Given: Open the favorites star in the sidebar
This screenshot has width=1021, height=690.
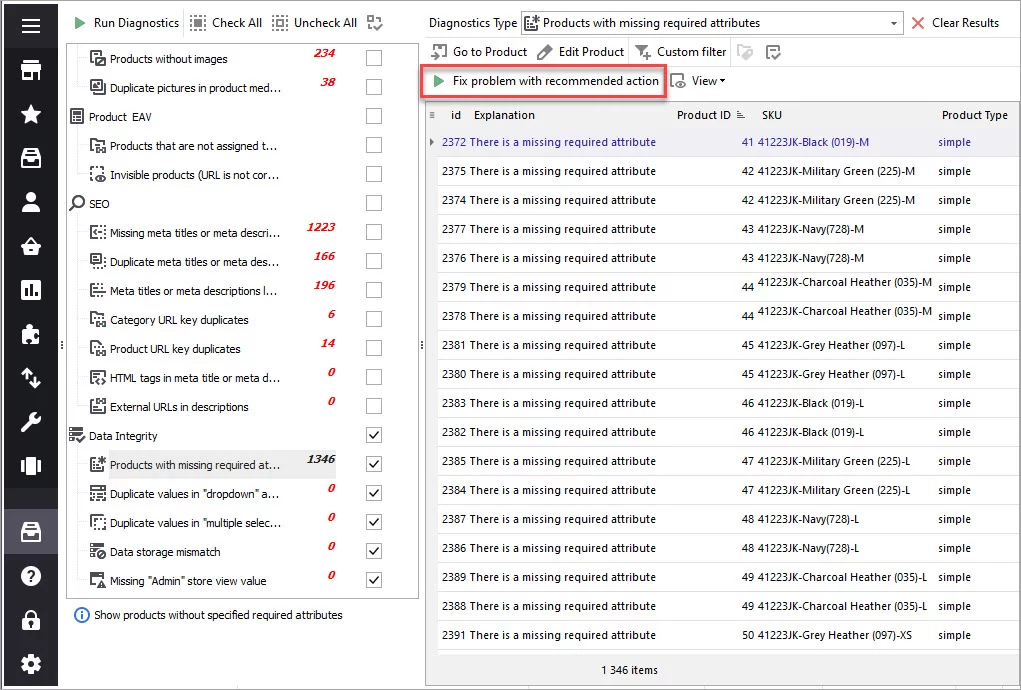Looking at the screenshot, I should [31, 115].
